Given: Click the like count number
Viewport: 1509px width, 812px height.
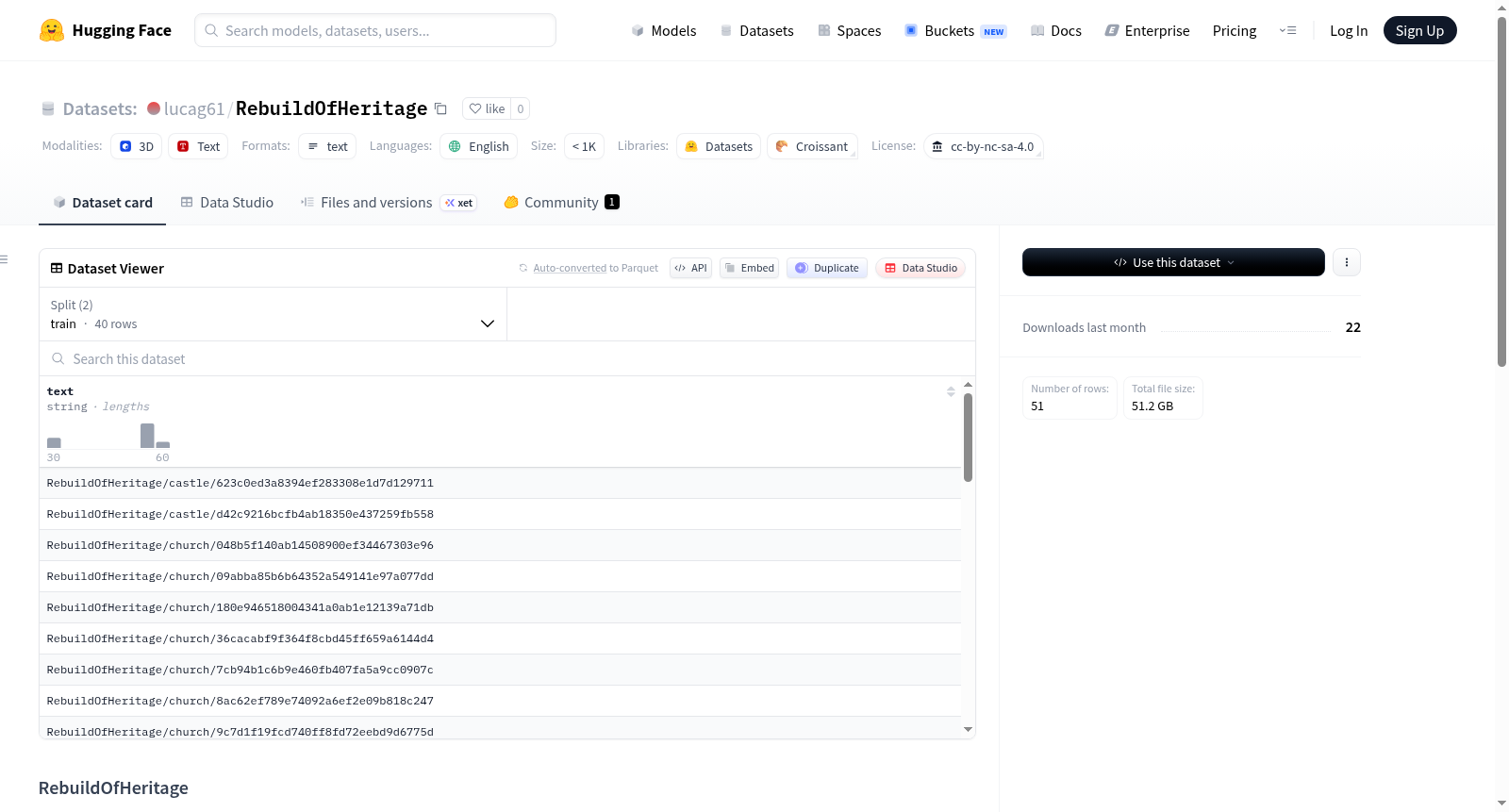Looking at the screenshot, I should [521, 108].
